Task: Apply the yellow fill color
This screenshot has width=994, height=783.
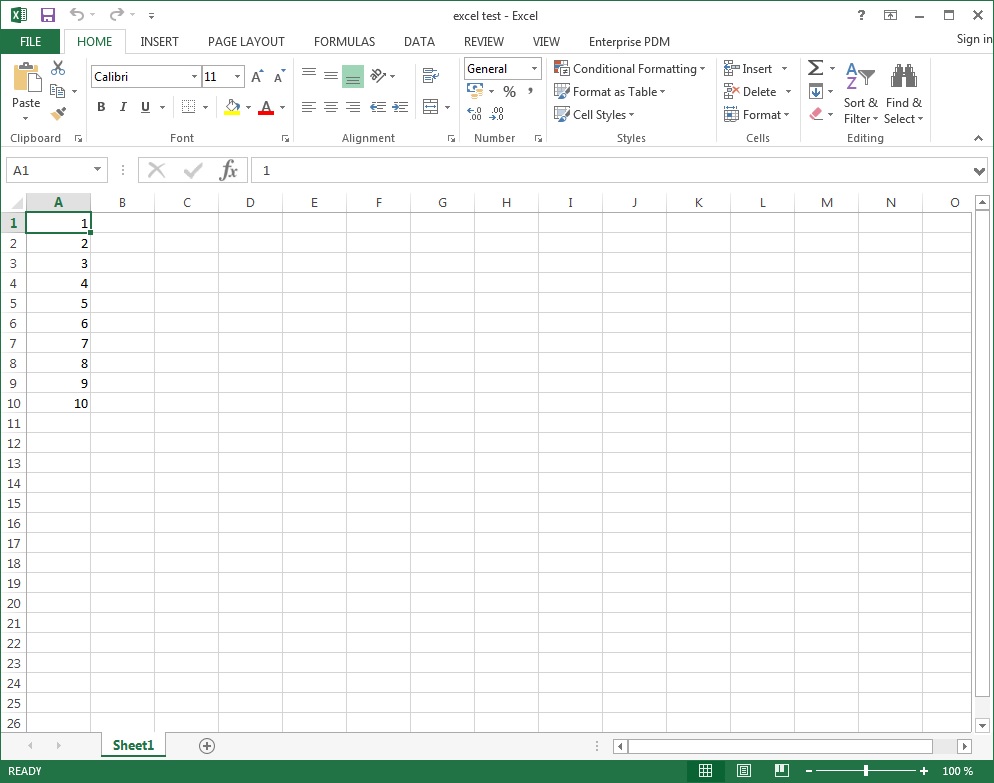Action: point(232,107)
